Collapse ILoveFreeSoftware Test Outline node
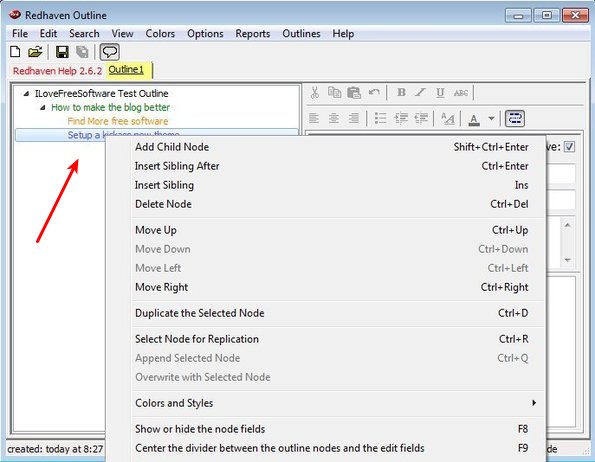Screen dimensions: 595x462 click(x=26, y=94)
